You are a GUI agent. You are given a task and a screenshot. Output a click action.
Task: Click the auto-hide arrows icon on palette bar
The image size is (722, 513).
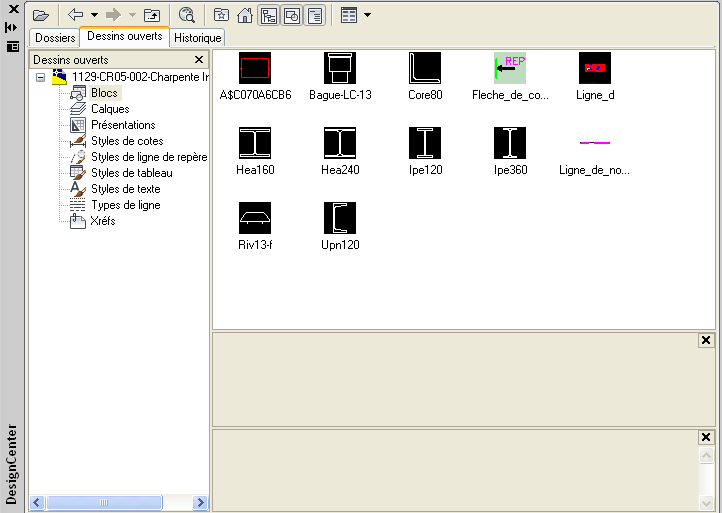tap(12, 27)
